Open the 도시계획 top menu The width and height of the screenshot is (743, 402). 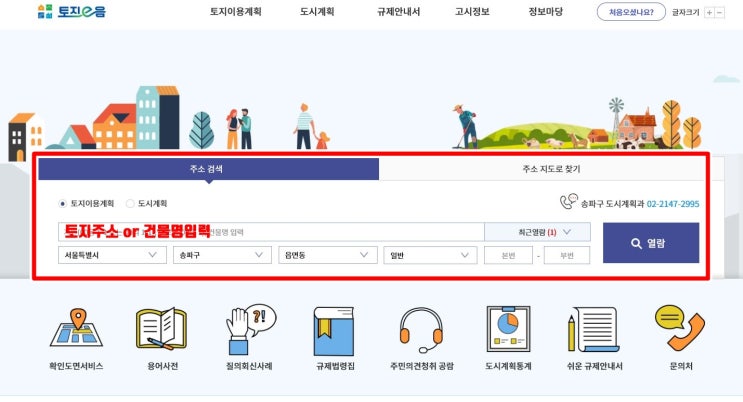(317, 12)
